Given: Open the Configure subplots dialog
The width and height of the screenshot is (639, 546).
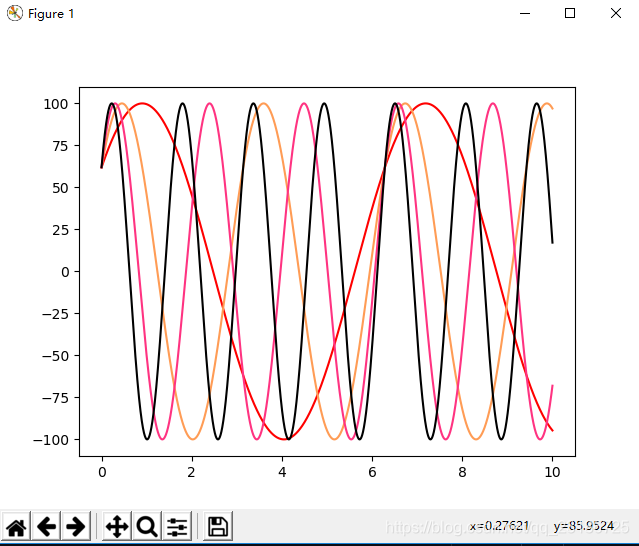Looking at the screenshot, I should coord(177,526).
